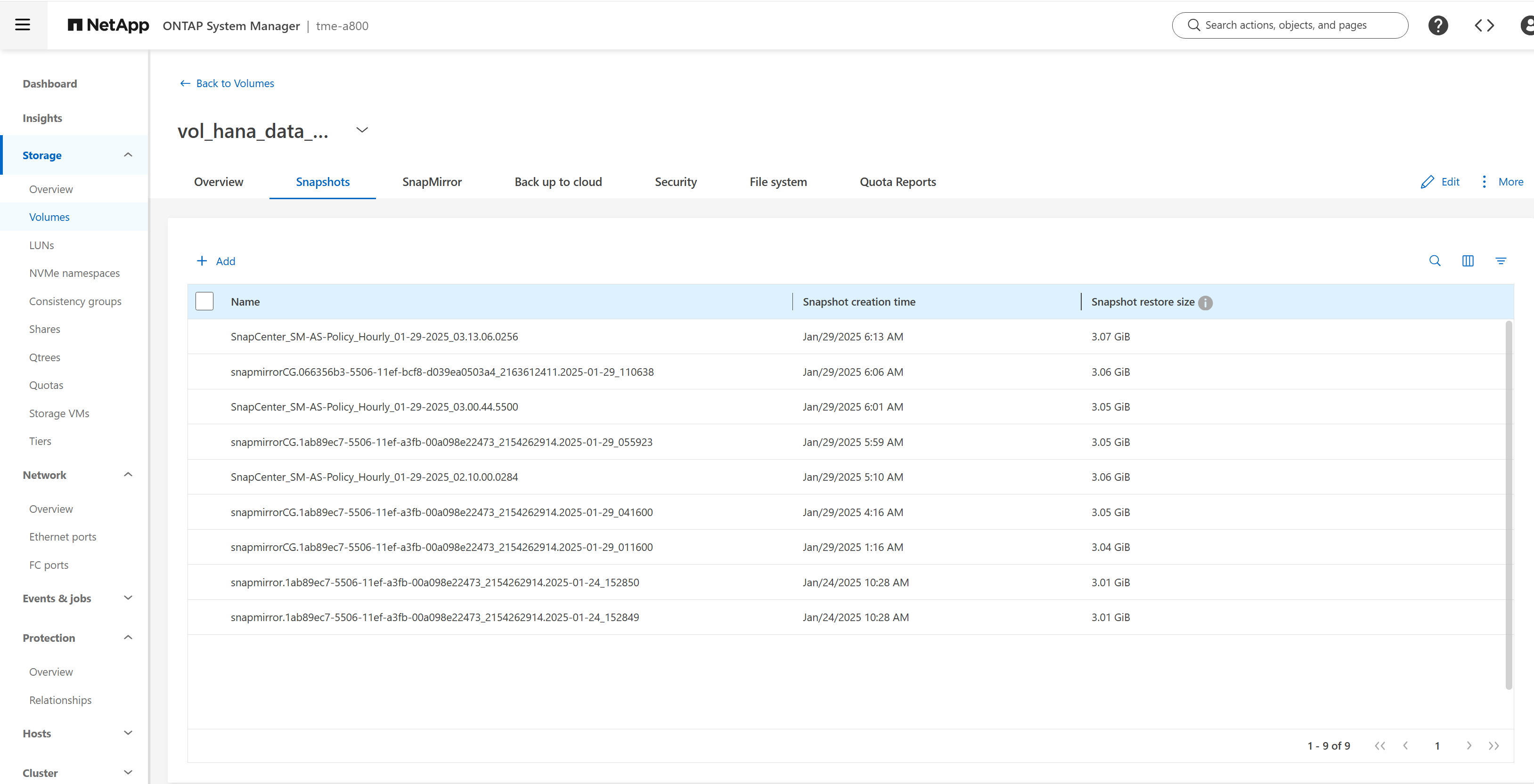
Task: Open the API log code icon
Action: pyautogui.click(x=1484, y=25)
